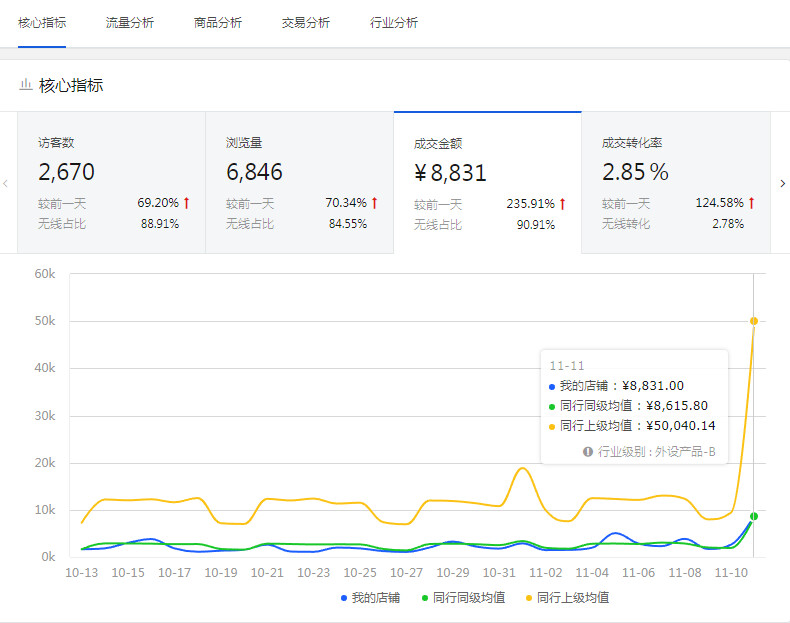Click red up arrow beside 69.20%

click(186, 203)
